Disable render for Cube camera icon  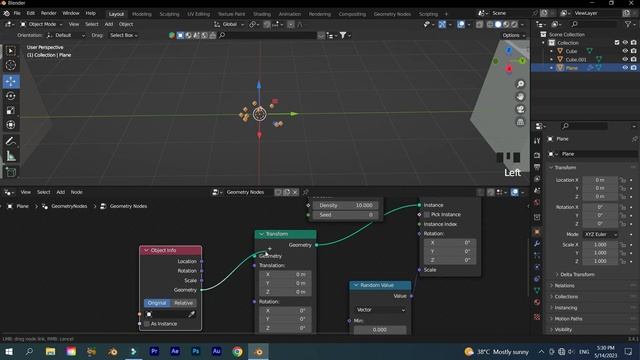tap(633, 51)
